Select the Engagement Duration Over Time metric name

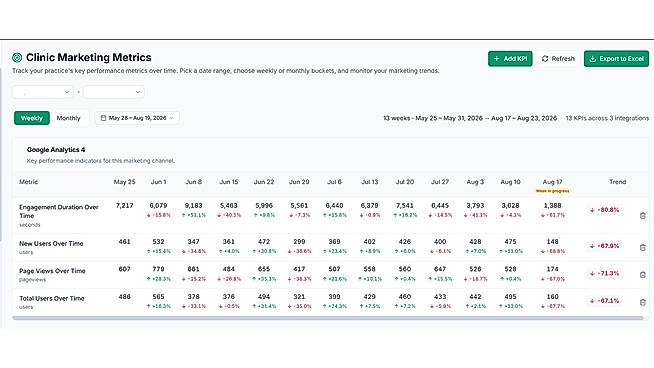pos(59,212)
